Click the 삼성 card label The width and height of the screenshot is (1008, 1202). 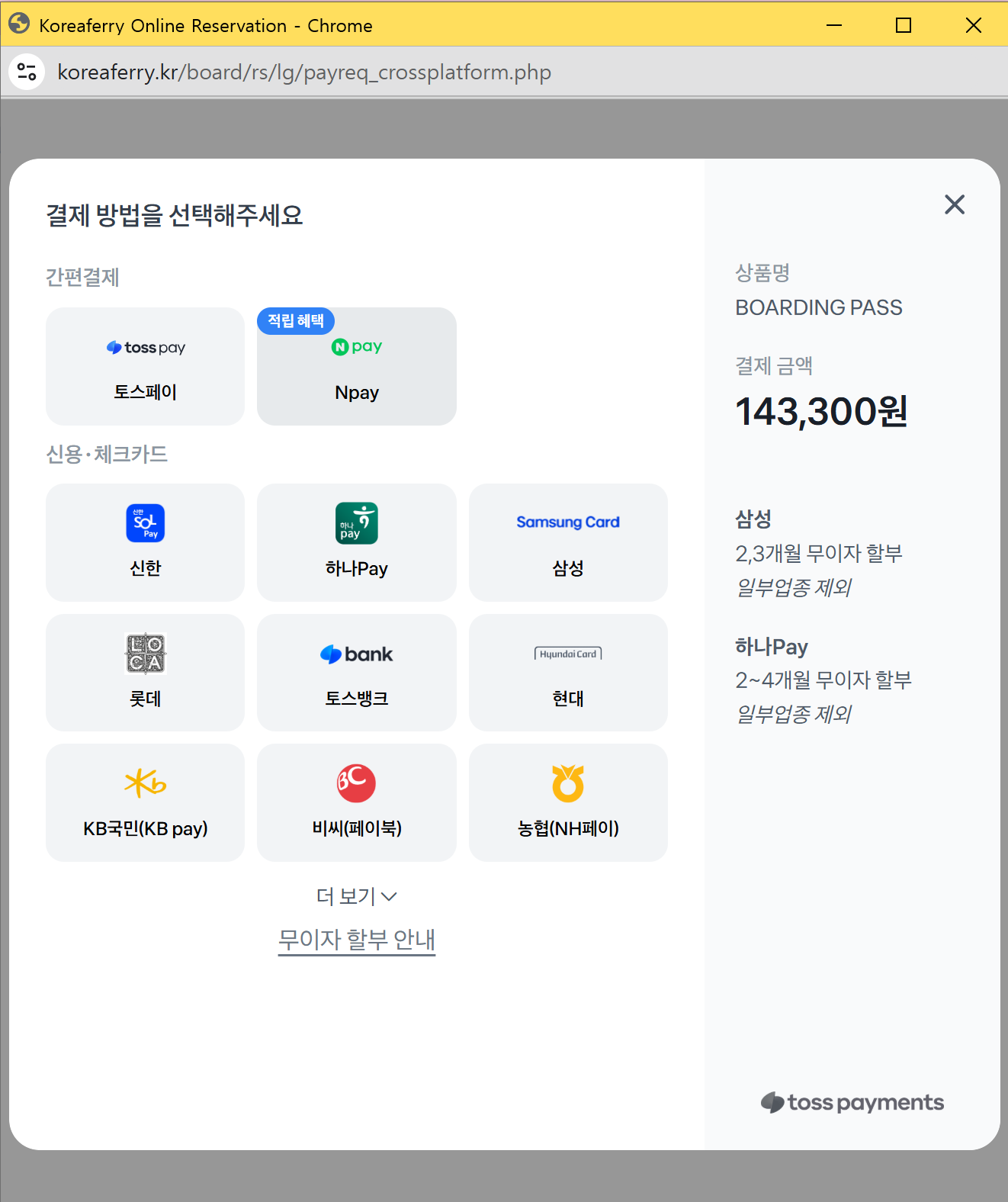pyautogui.click(x=568, y=568)
